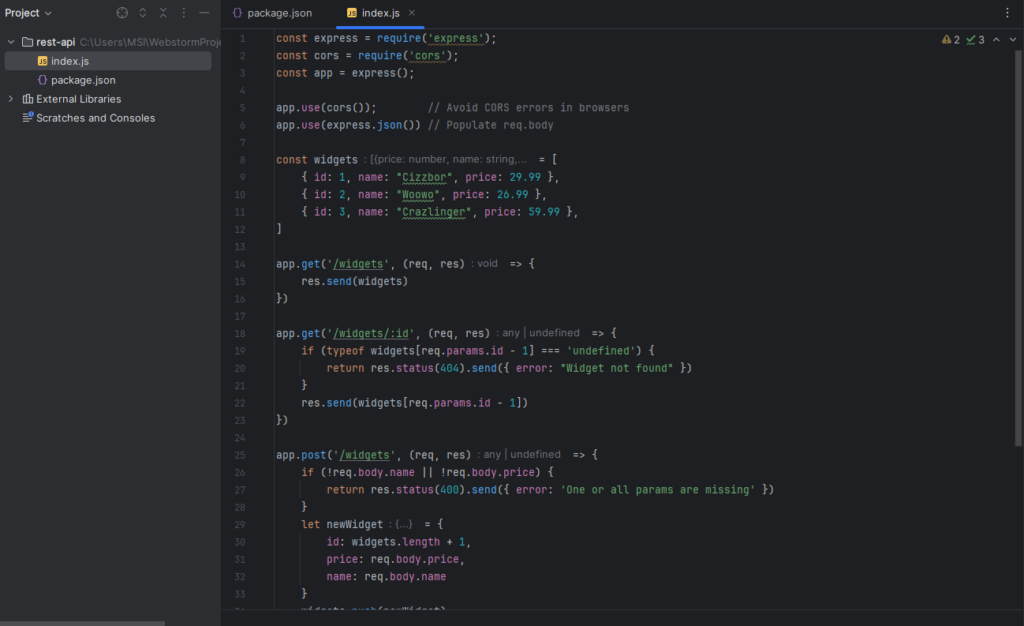Image resolution: width=1024 pixels, height=626 pixels.
Task: Click the warnings count indicator
Action: coord(950,40)
